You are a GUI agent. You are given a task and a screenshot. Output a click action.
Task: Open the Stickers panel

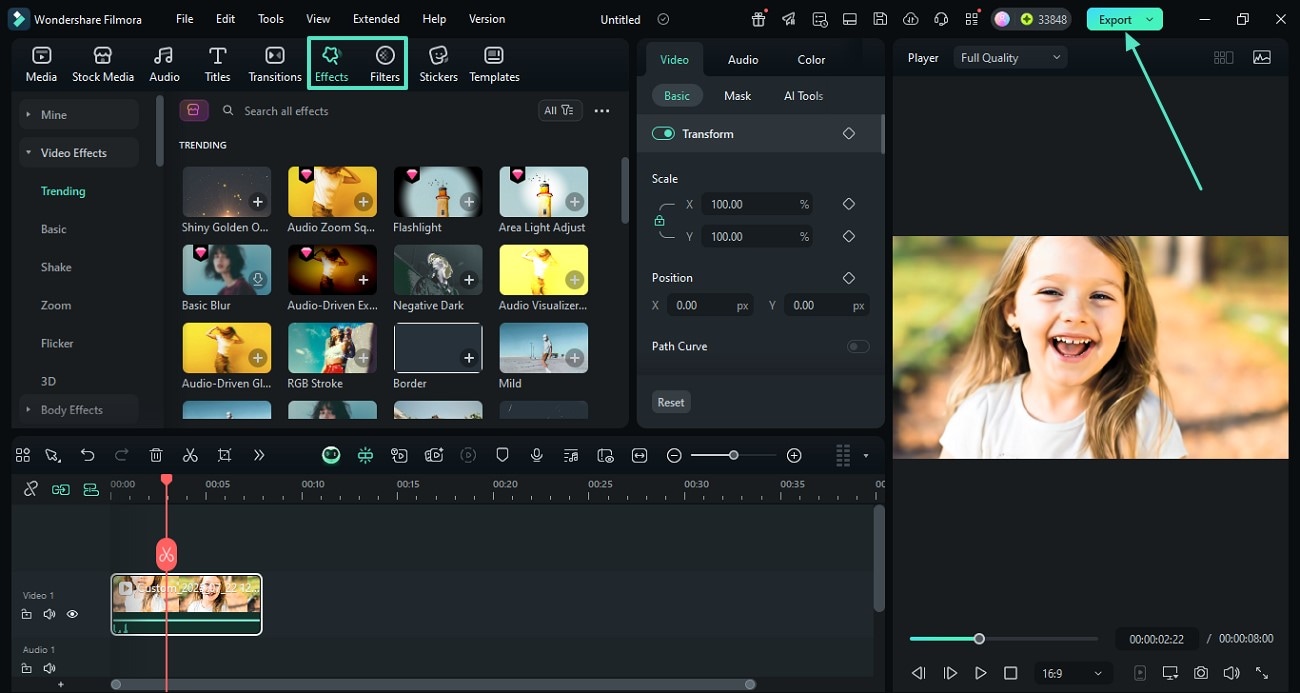point(438,64)
